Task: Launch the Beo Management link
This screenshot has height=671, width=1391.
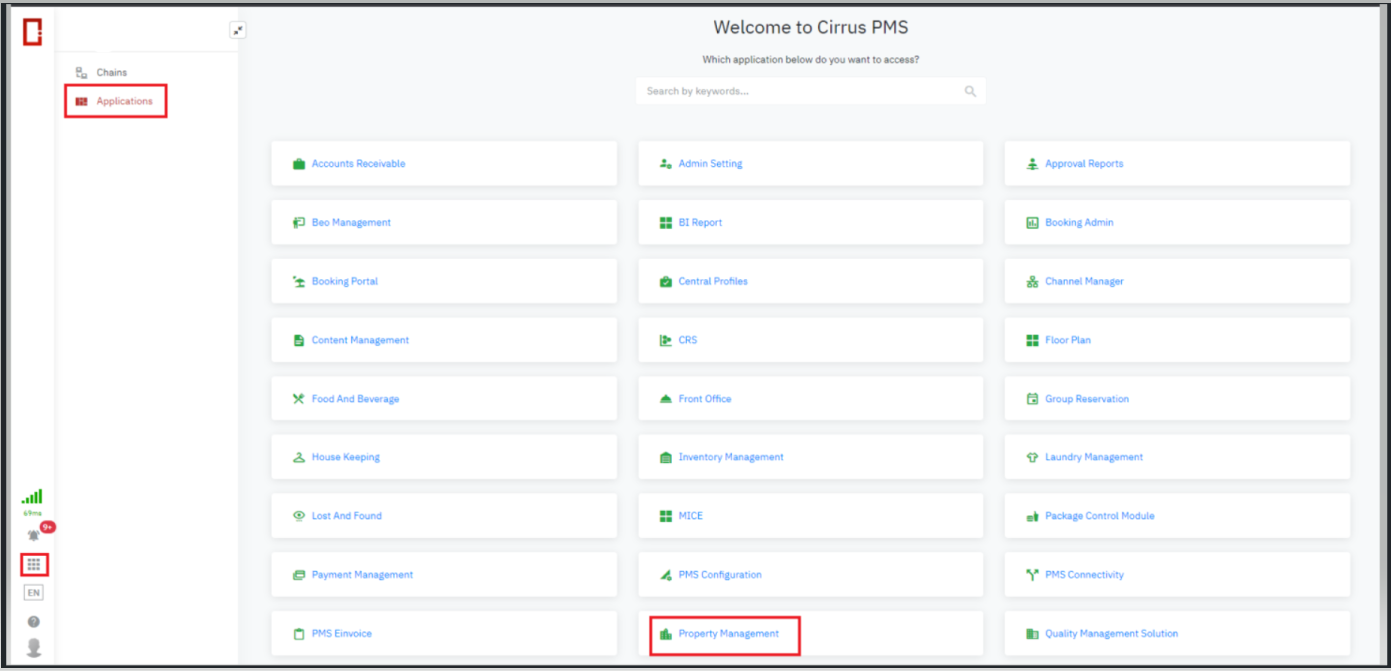Action: (351, 223)
